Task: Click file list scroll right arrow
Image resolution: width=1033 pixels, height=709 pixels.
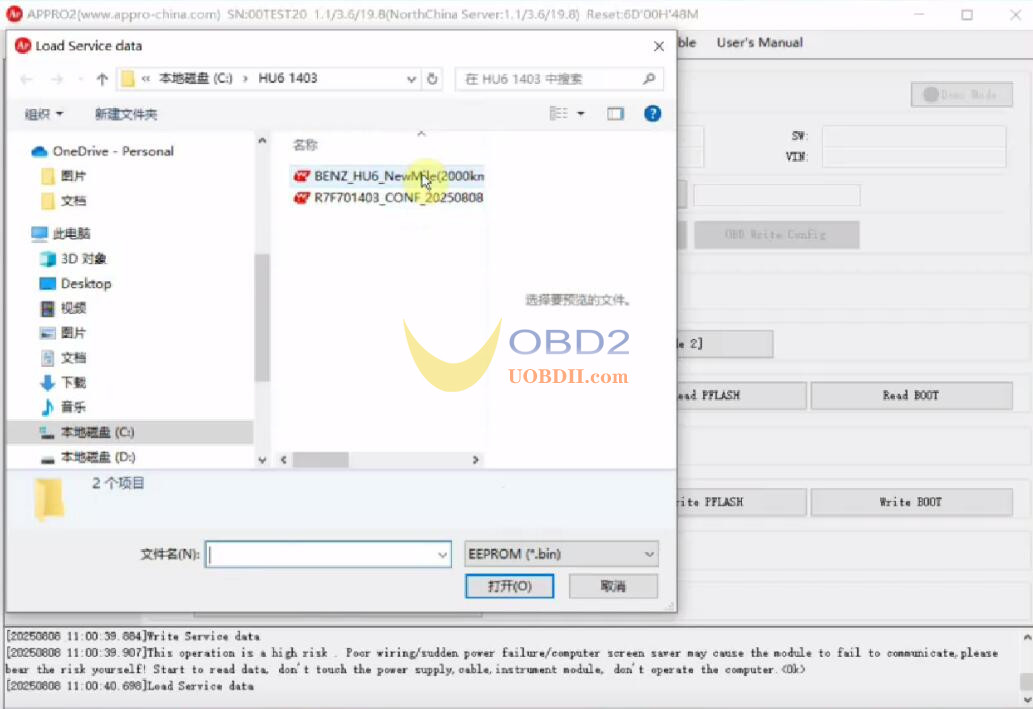Action: coord(476,460)
